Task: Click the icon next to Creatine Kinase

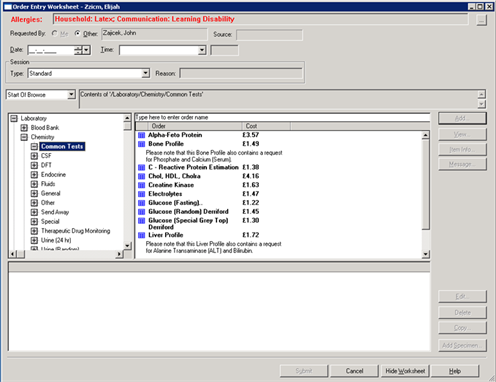Action: [141, 185]
